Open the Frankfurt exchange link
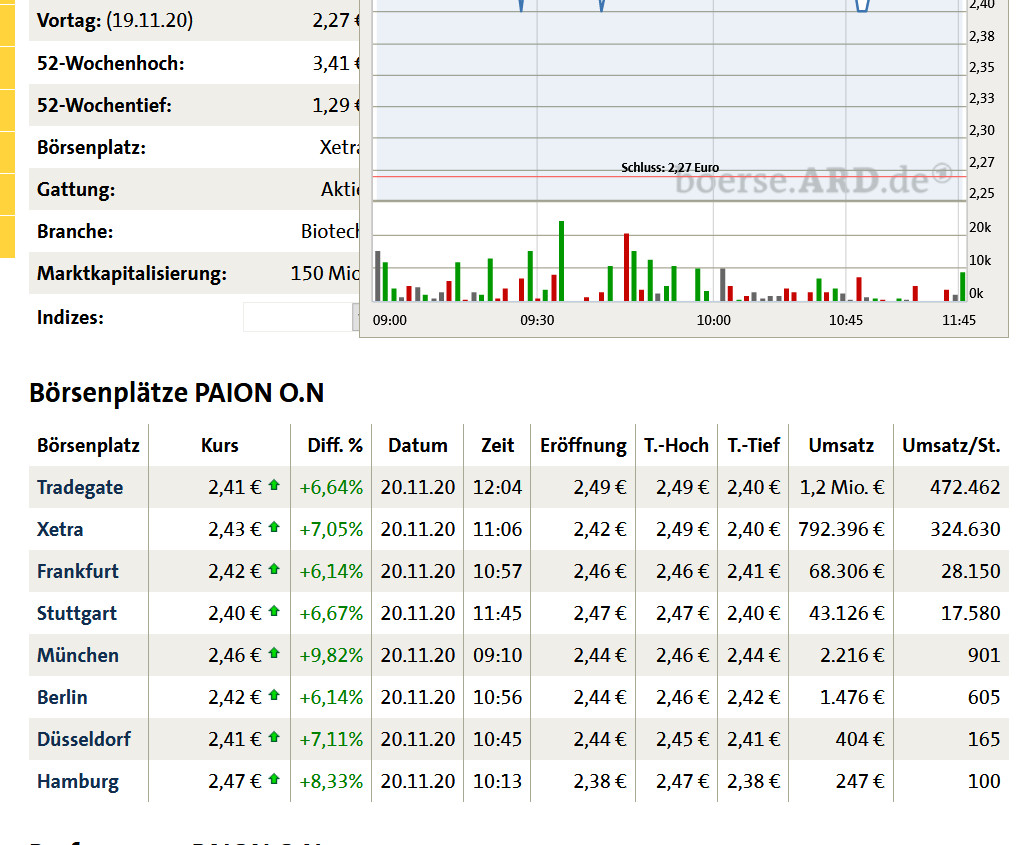The width and height of the screenshot is (1032, 845). click(x=78, y=571)
